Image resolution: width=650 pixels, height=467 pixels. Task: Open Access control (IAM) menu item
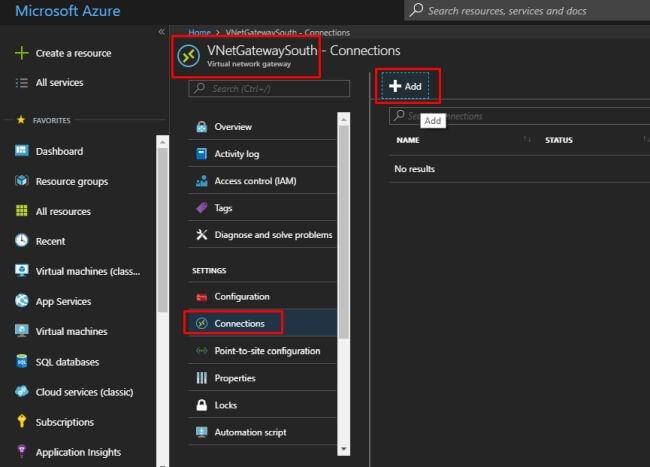pos(262,181)
